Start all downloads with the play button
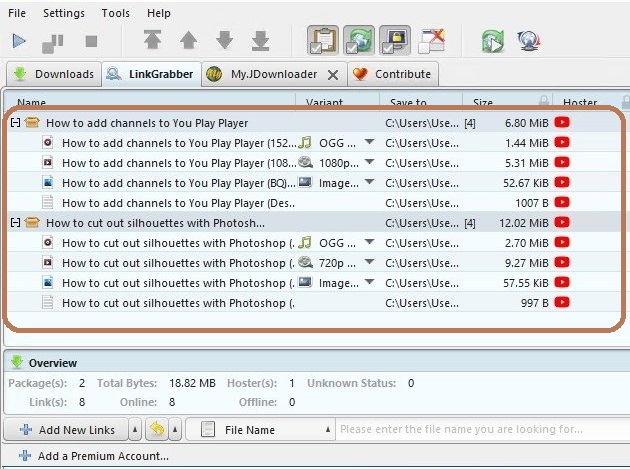The image size is (630, 469). coord(20,42)
